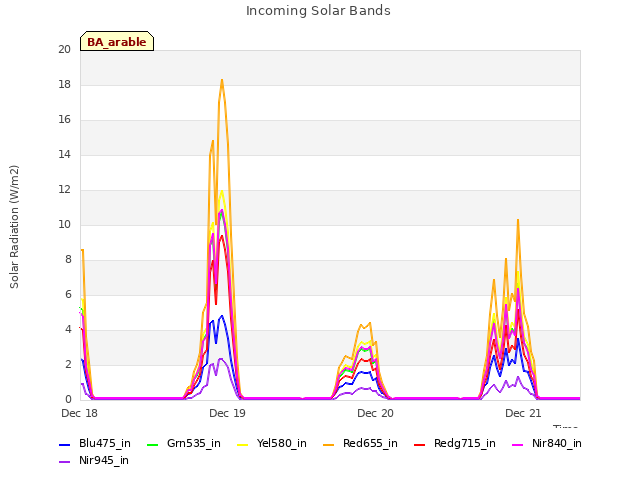Click the orange Red655_in legend swatch
The height and width of the screenshot is (480, 640).
(329, 444)
